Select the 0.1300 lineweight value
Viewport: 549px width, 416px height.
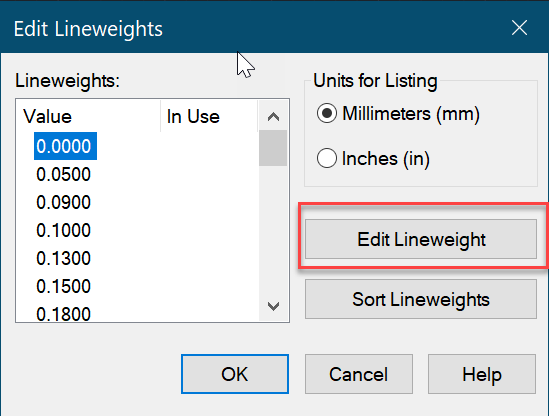(x=63, y=258)
